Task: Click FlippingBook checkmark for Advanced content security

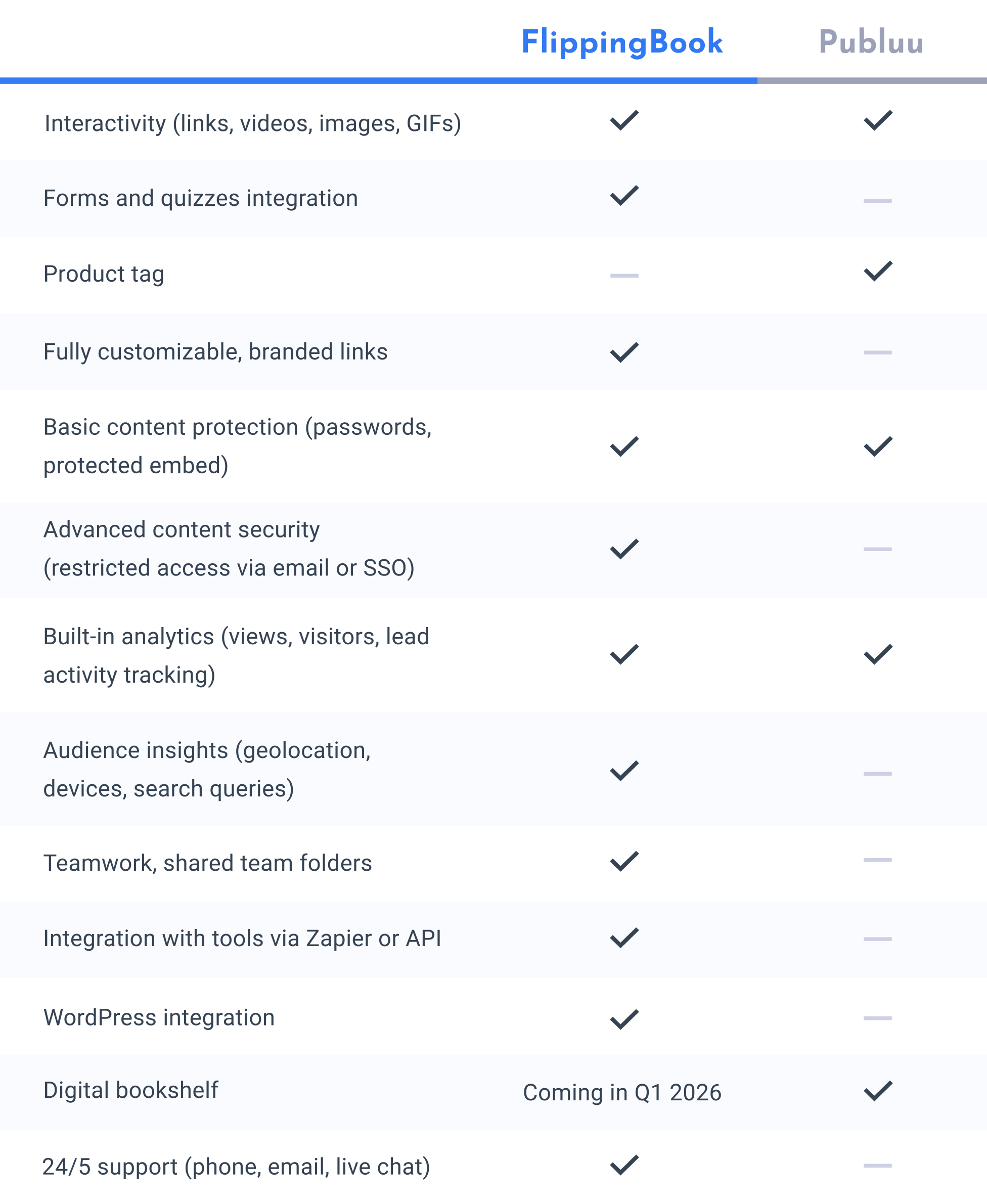Action: coord(624,549)
